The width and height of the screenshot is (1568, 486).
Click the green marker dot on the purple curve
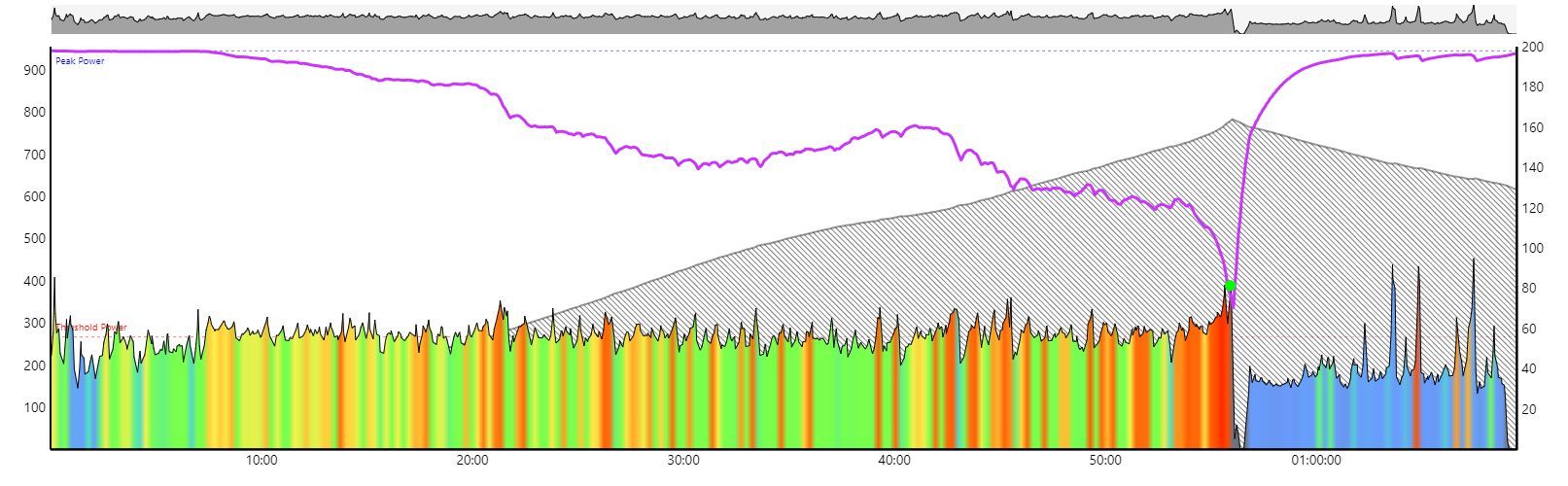click(1230, 286)
